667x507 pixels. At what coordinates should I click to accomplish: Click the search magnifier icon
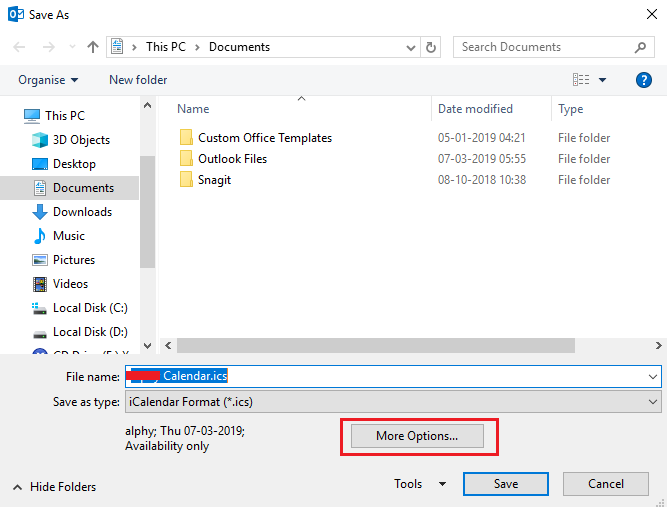pos(642,47)
